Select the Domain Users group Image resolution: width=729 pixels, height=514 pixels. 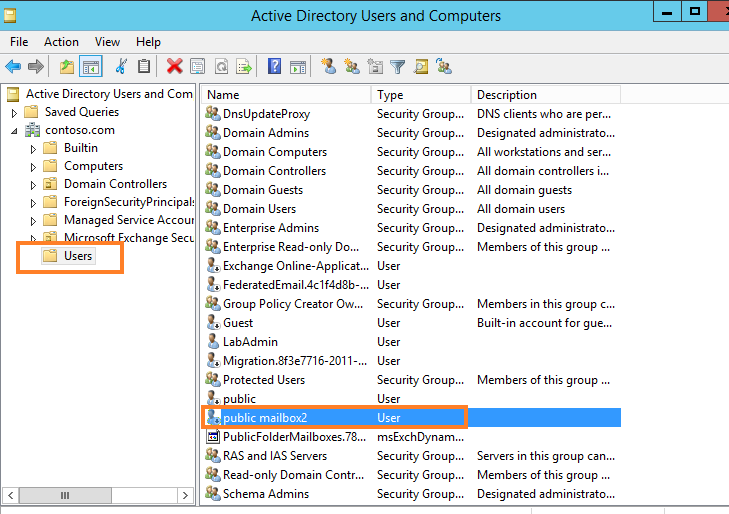[259, 209]
